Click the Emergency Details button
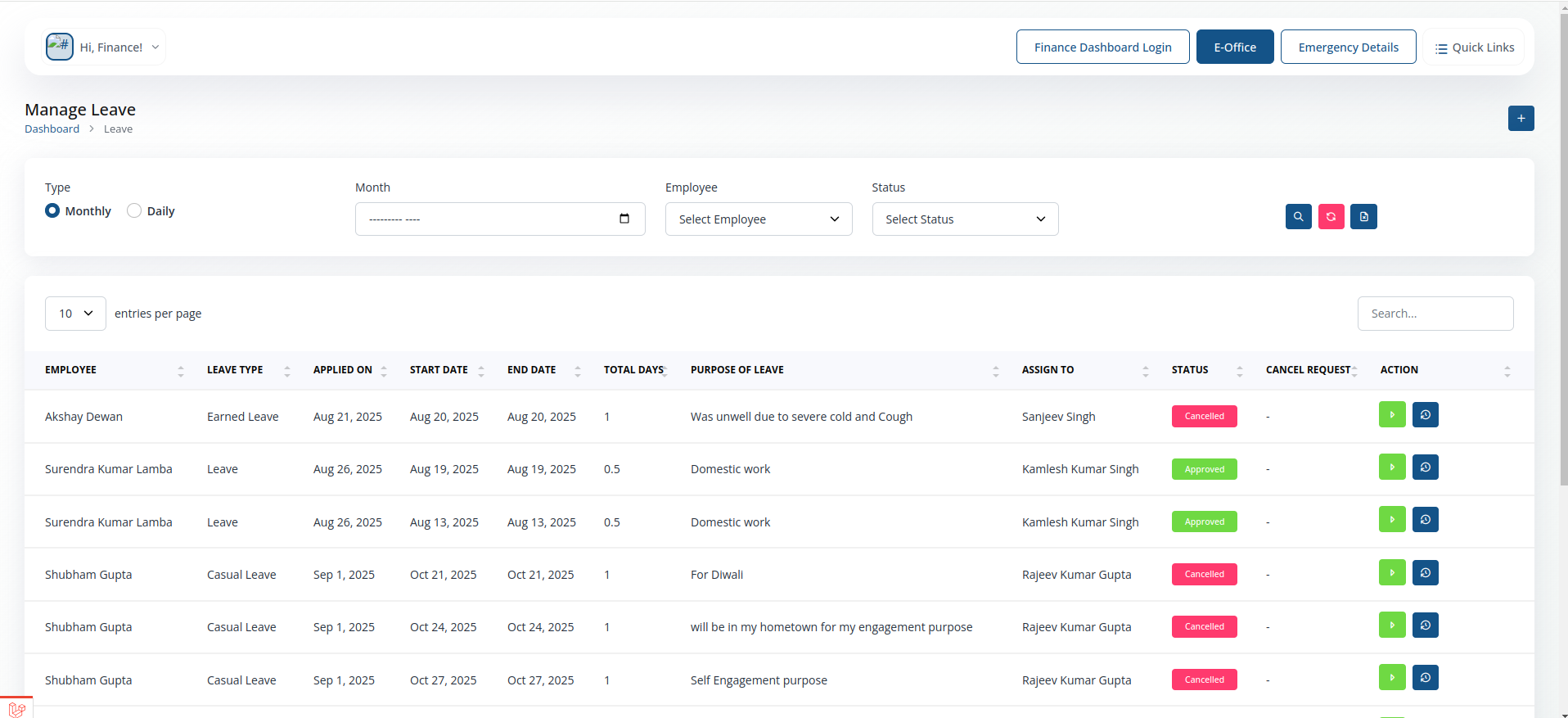Image resolution: width=1568 pixels, height=718 pixels. [x=1348, y=47]
